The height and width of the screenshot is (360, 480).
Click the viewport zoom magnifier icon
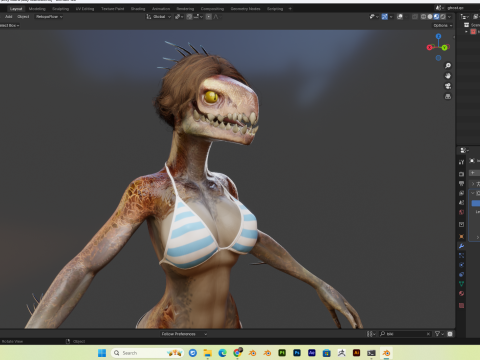[448, 66]
